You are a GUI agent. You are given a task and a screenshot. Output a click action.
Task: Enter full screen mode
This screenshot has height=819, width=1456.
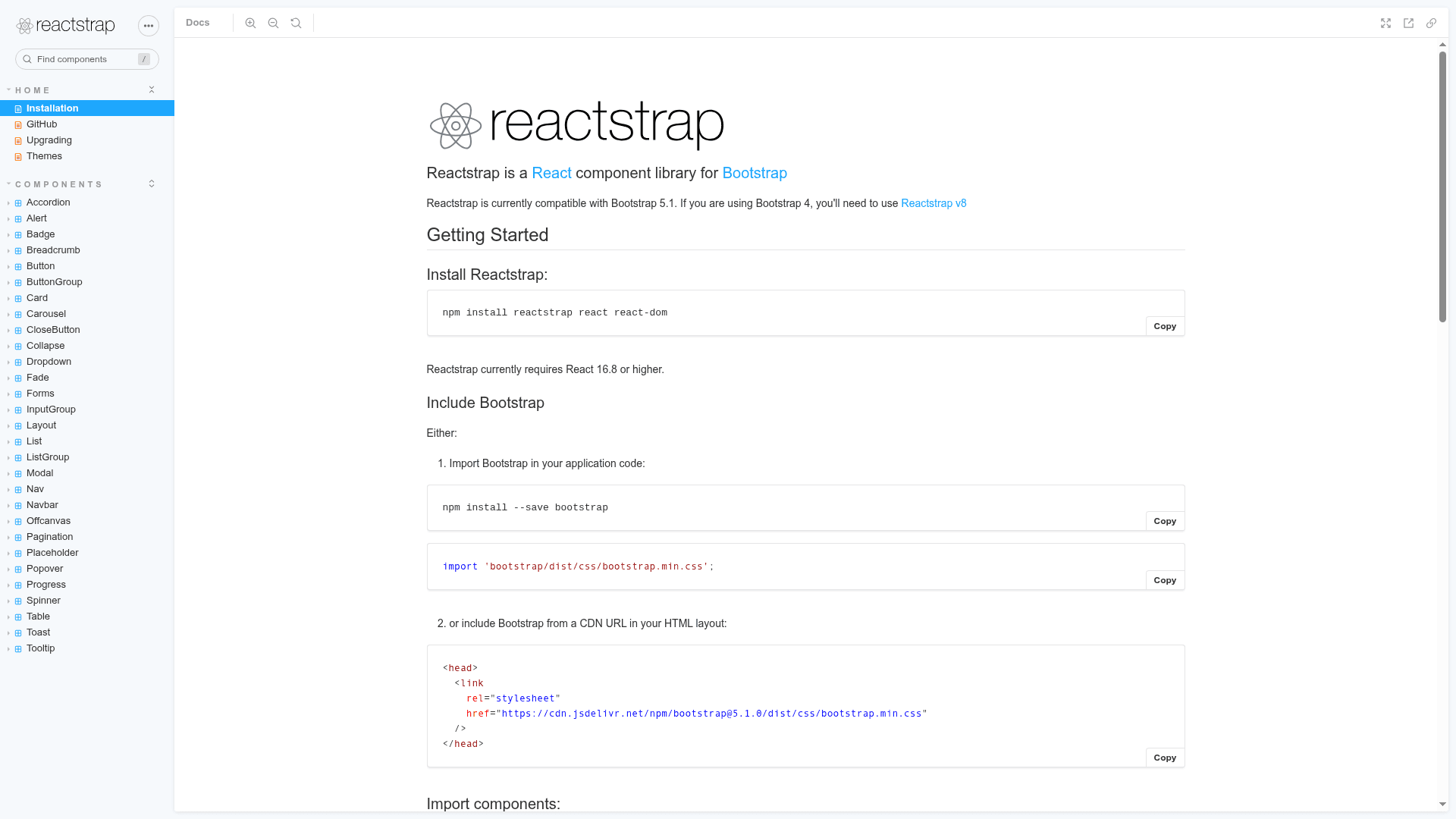[x=1385, y=23]
